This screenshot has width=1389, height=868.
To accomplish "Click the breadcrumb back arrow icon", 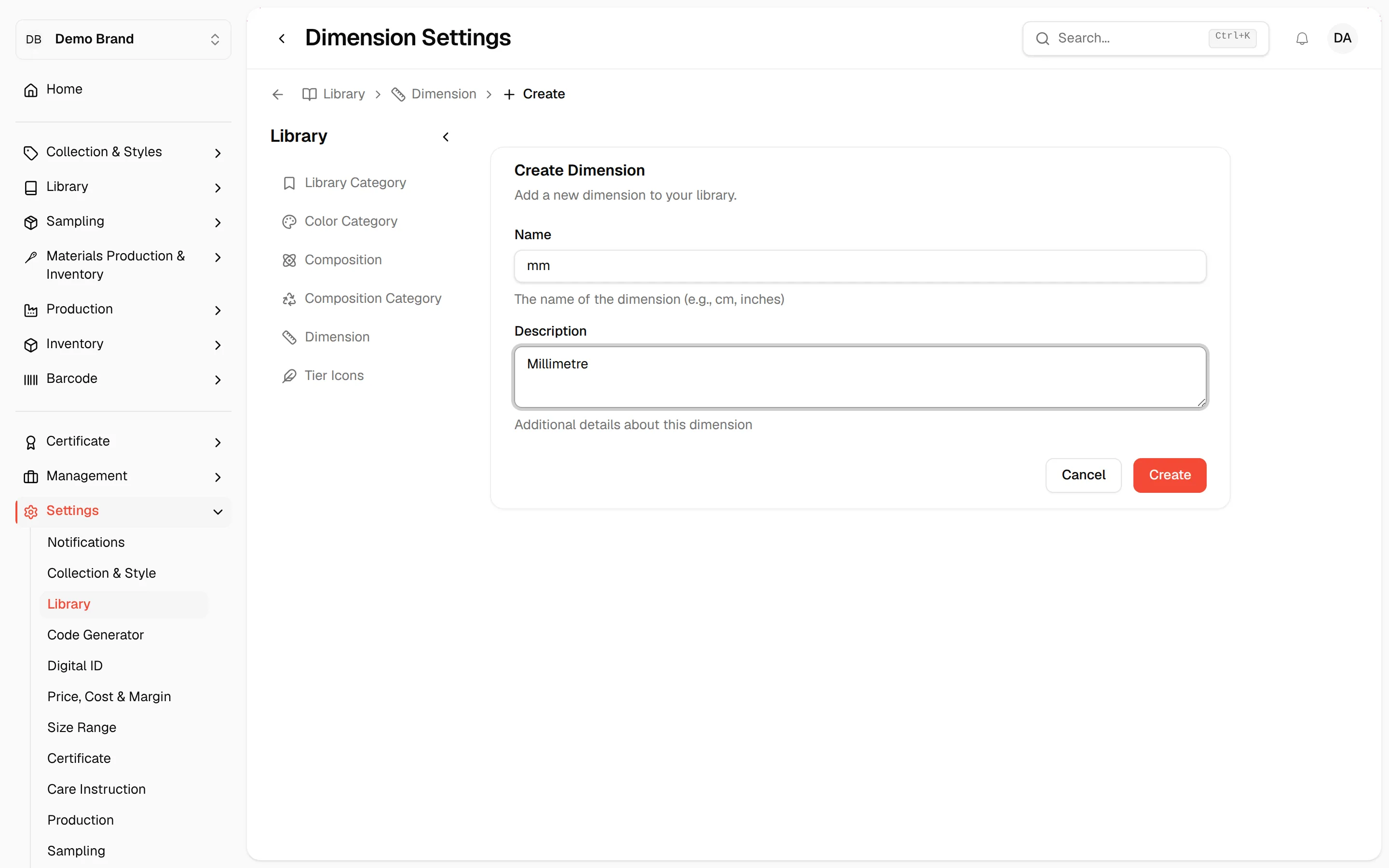I will click(278, 94).
